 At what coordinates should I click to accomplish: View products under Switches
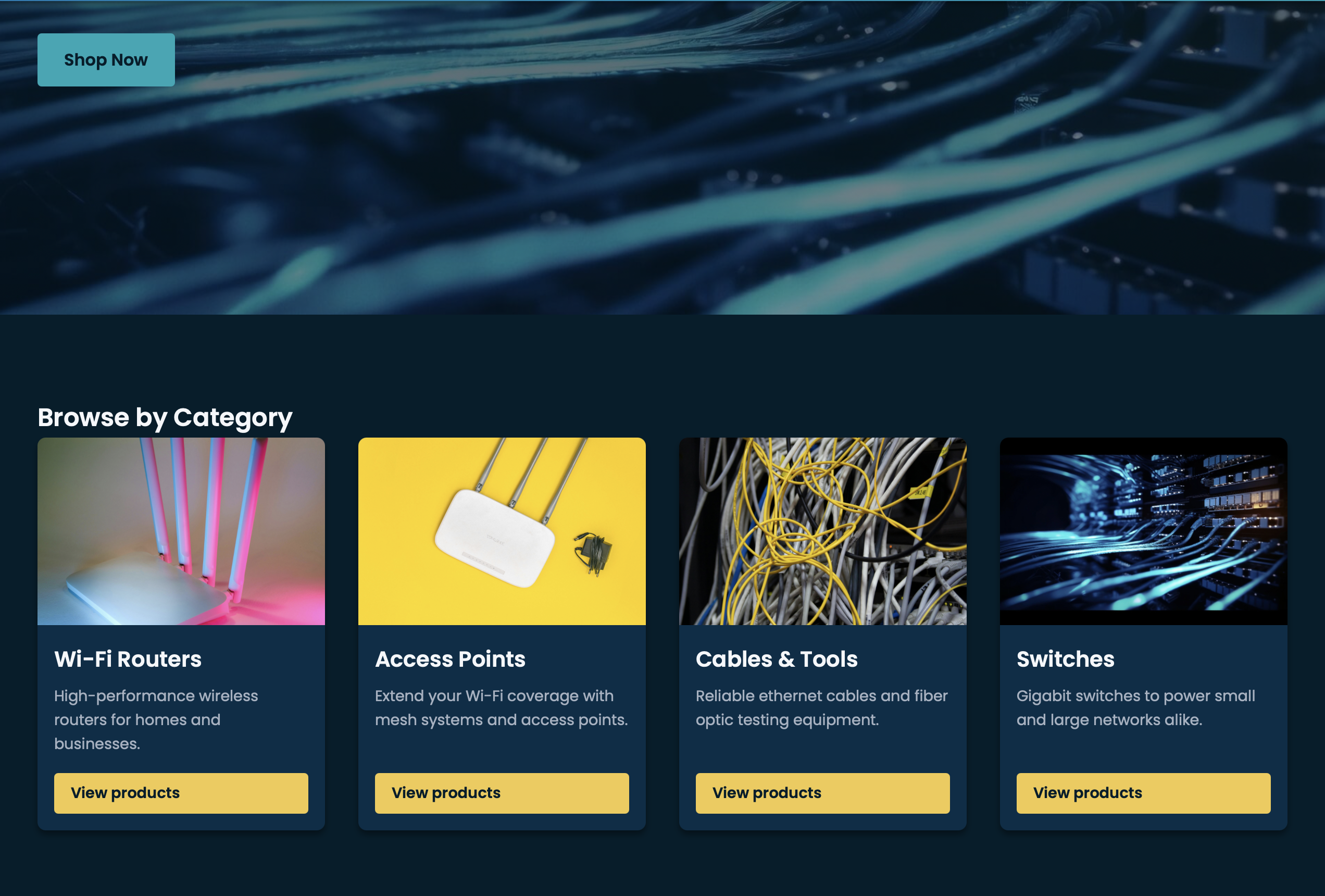pos(1143,793)
